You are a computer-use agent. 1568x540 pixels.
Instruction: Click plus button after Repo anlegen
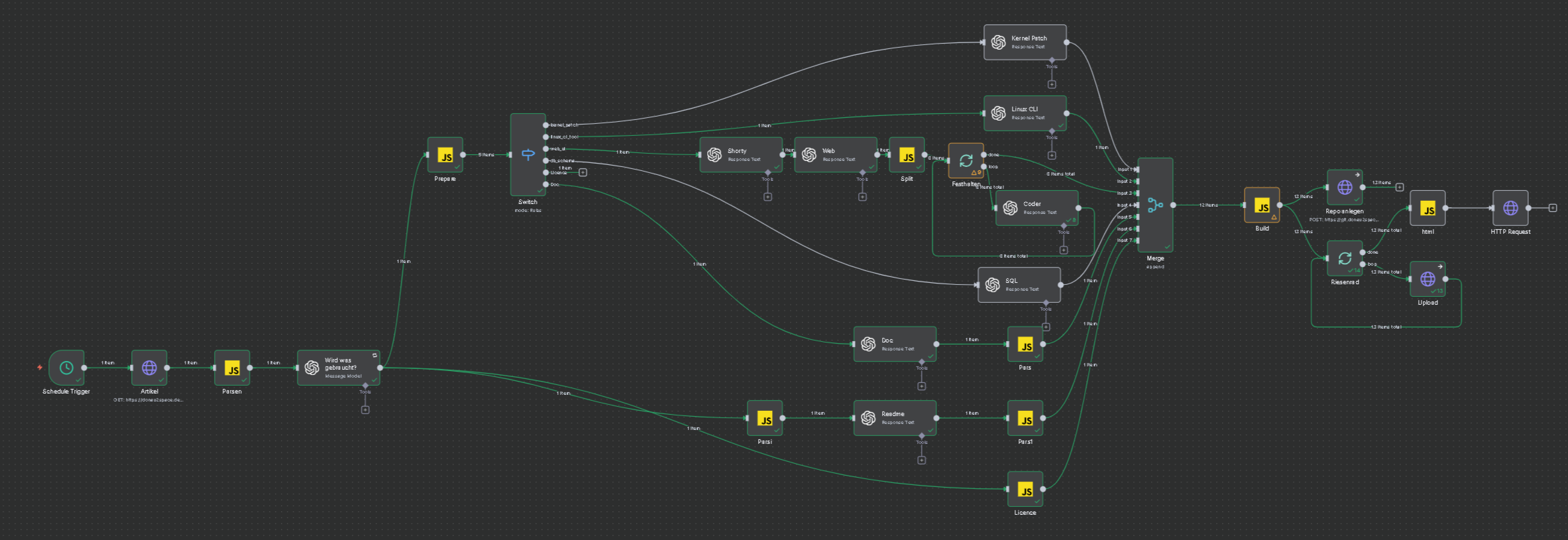coord(1400,187)
